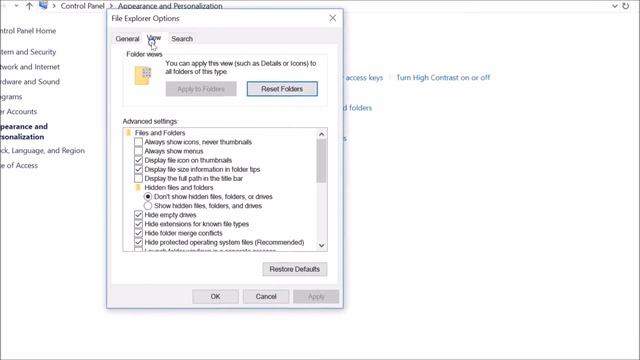Click the Advanced settings scrollbar up arrow
The image size is (640, 360).
click(x=322, y=134)
